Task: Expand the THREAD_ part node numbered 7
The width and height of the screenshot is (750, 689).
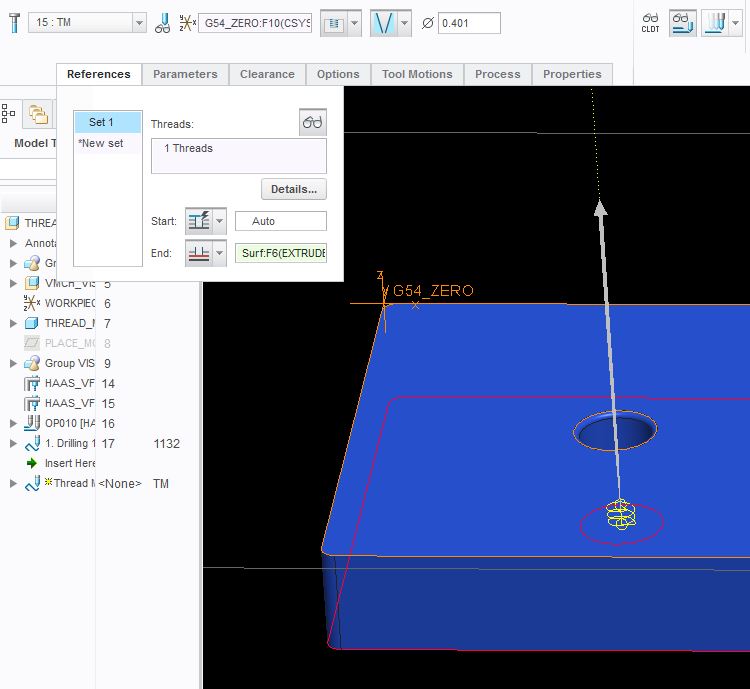Action: 13,323
